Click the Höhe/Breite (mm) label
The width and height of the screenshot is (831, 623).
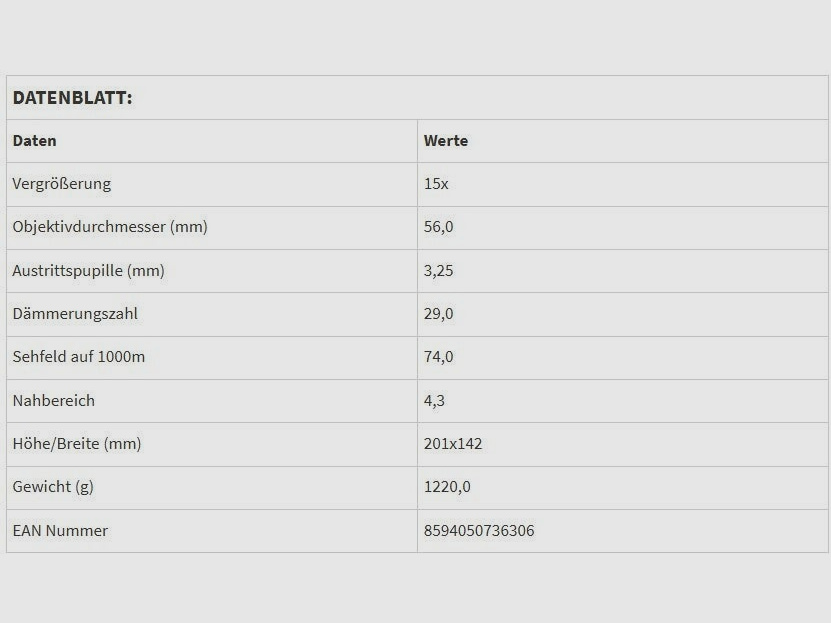coord(77,444)
